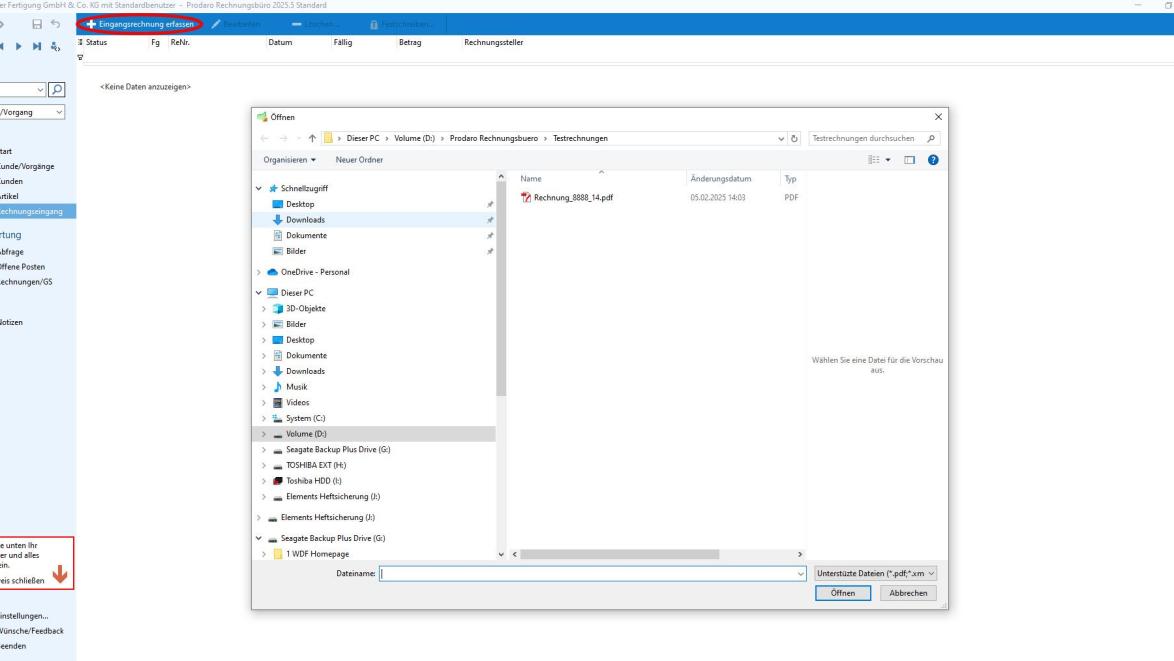Click the magnifier icon in Testrechnungen search box
This screenshot has width=1174, height=661.
tap(931, 138)
